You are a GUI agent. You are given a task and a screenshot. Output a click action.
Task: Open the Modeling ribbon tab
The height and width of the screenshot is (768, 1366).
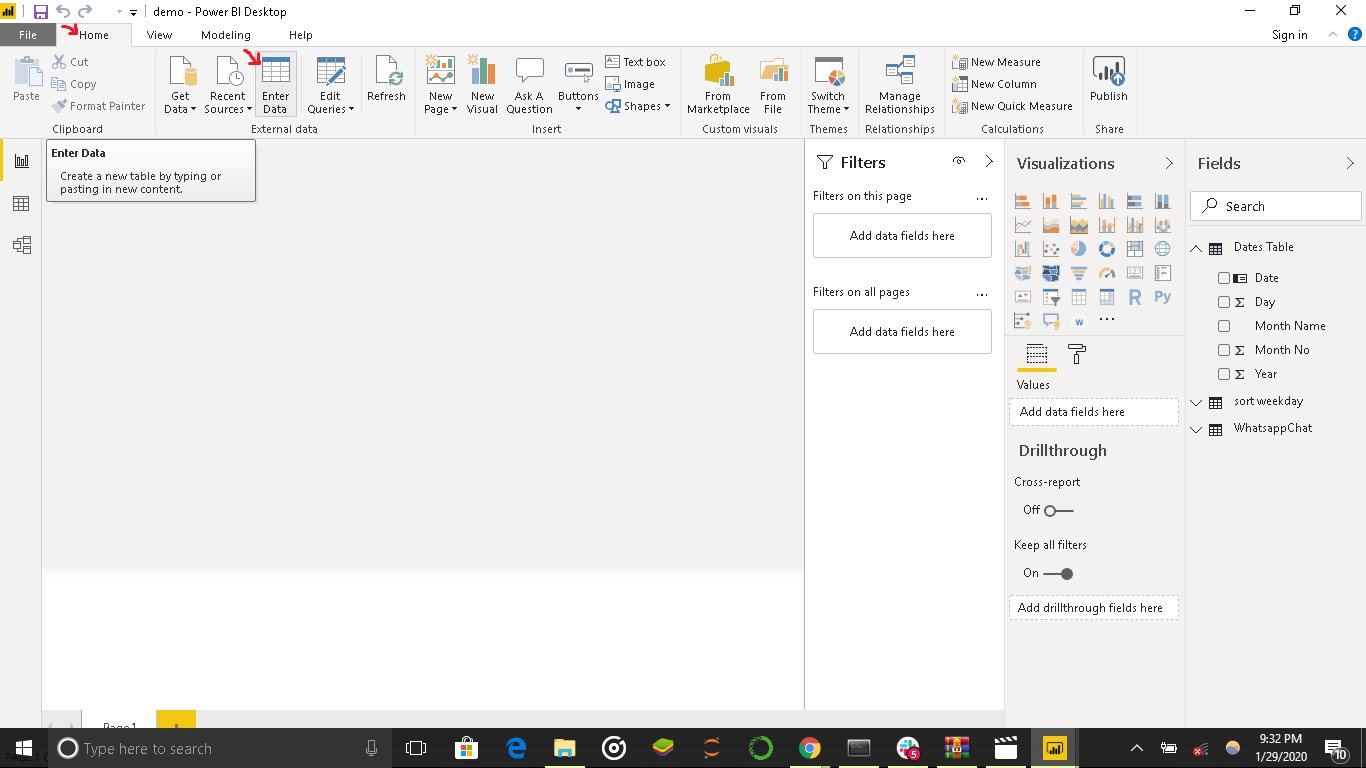pyautogui.click(x=226, y=35)
